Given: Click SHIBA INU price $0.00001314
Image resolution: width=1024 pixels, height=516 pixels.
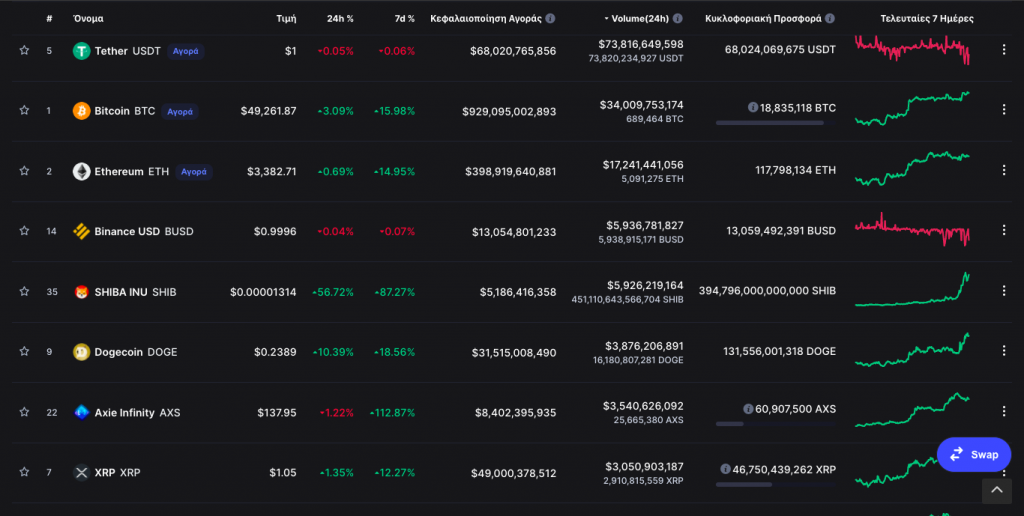Looking at the screenshot, I should pyautogui.click(x=263, y=292).
